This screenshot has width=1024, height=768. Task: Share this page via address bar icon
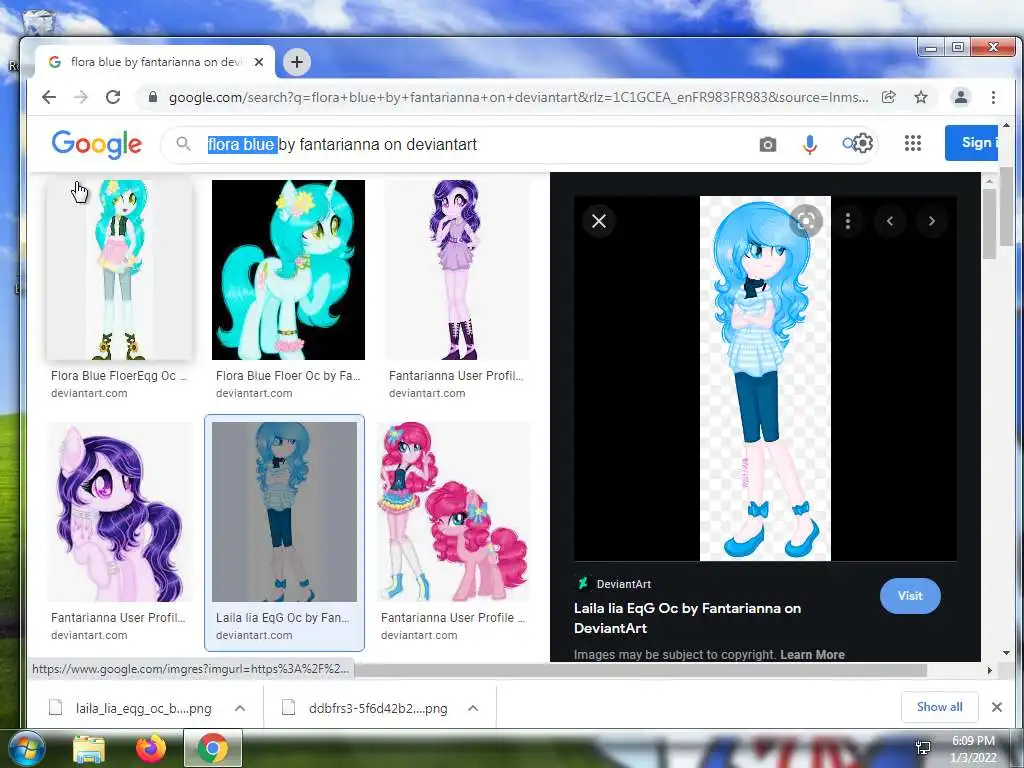click(x=888, y=97)
